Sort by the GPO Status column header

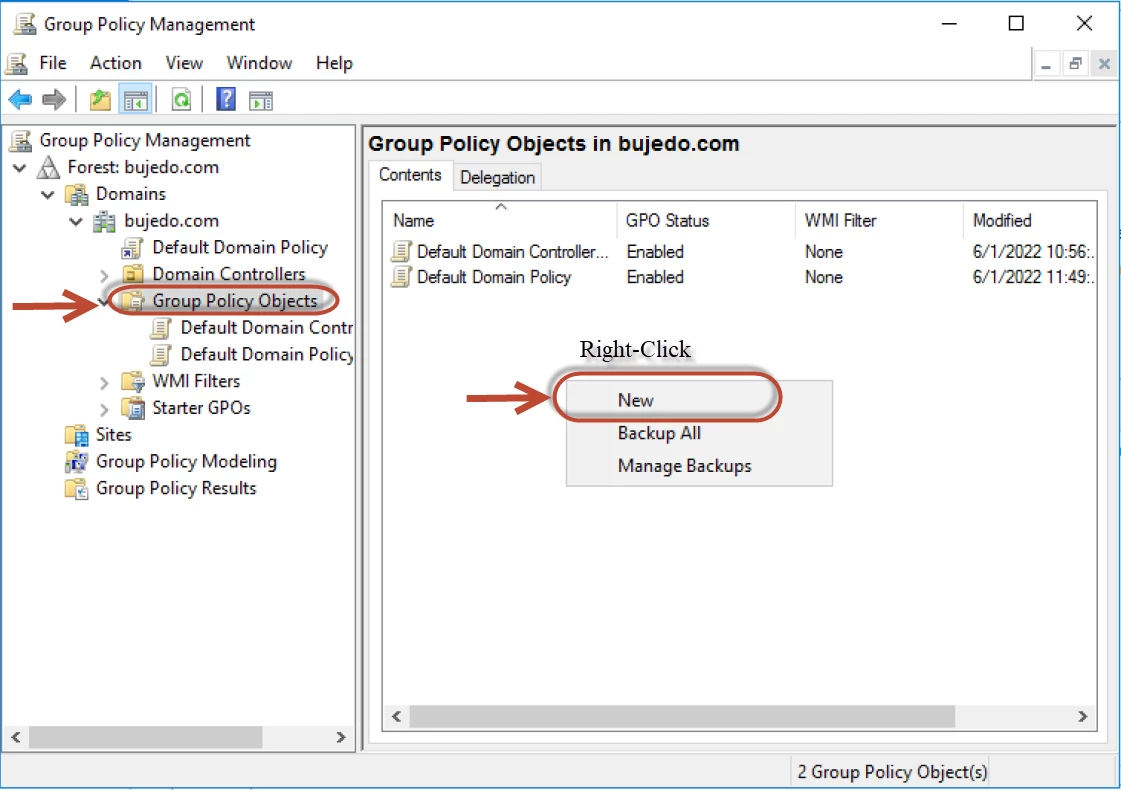tap(706, 220)
